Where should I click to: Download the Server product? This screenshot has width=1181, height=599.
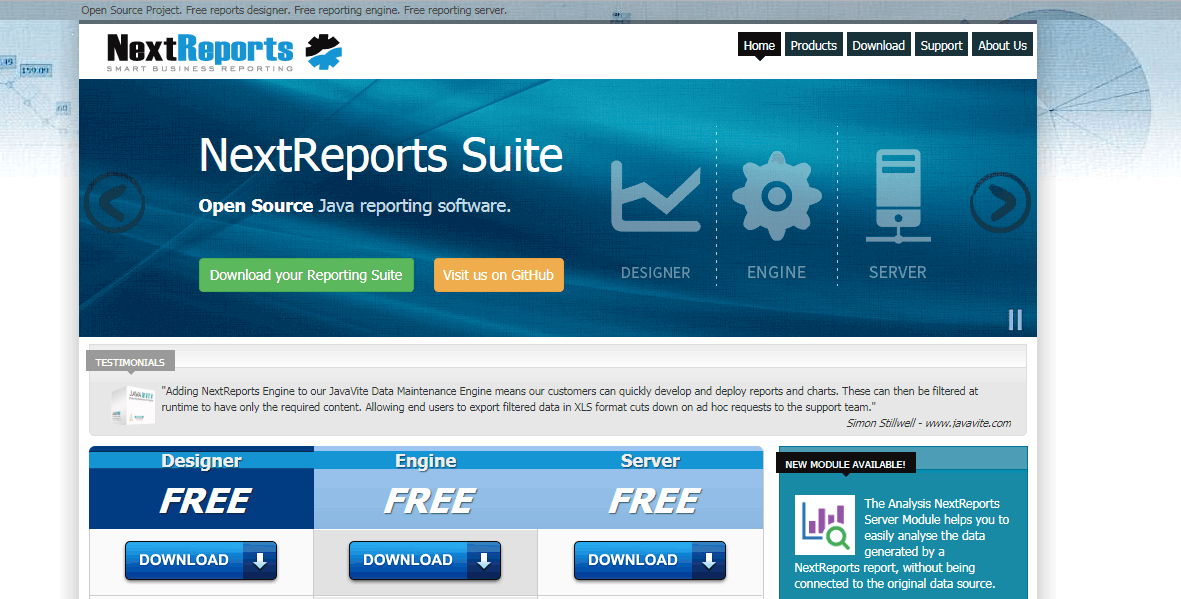click(x=650, y=561)
